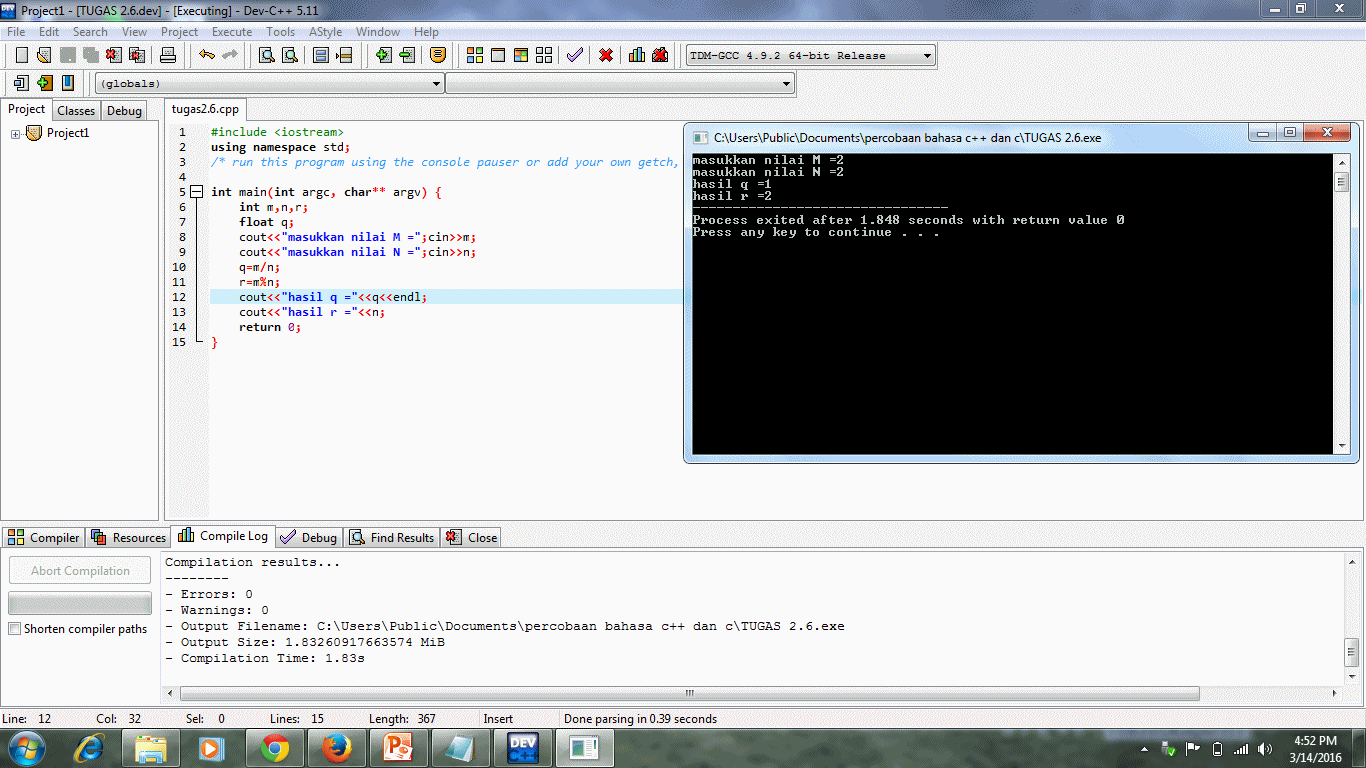Click the Undo arrow icon
This screenshot has width=1366, height=768.
point(207,55)
